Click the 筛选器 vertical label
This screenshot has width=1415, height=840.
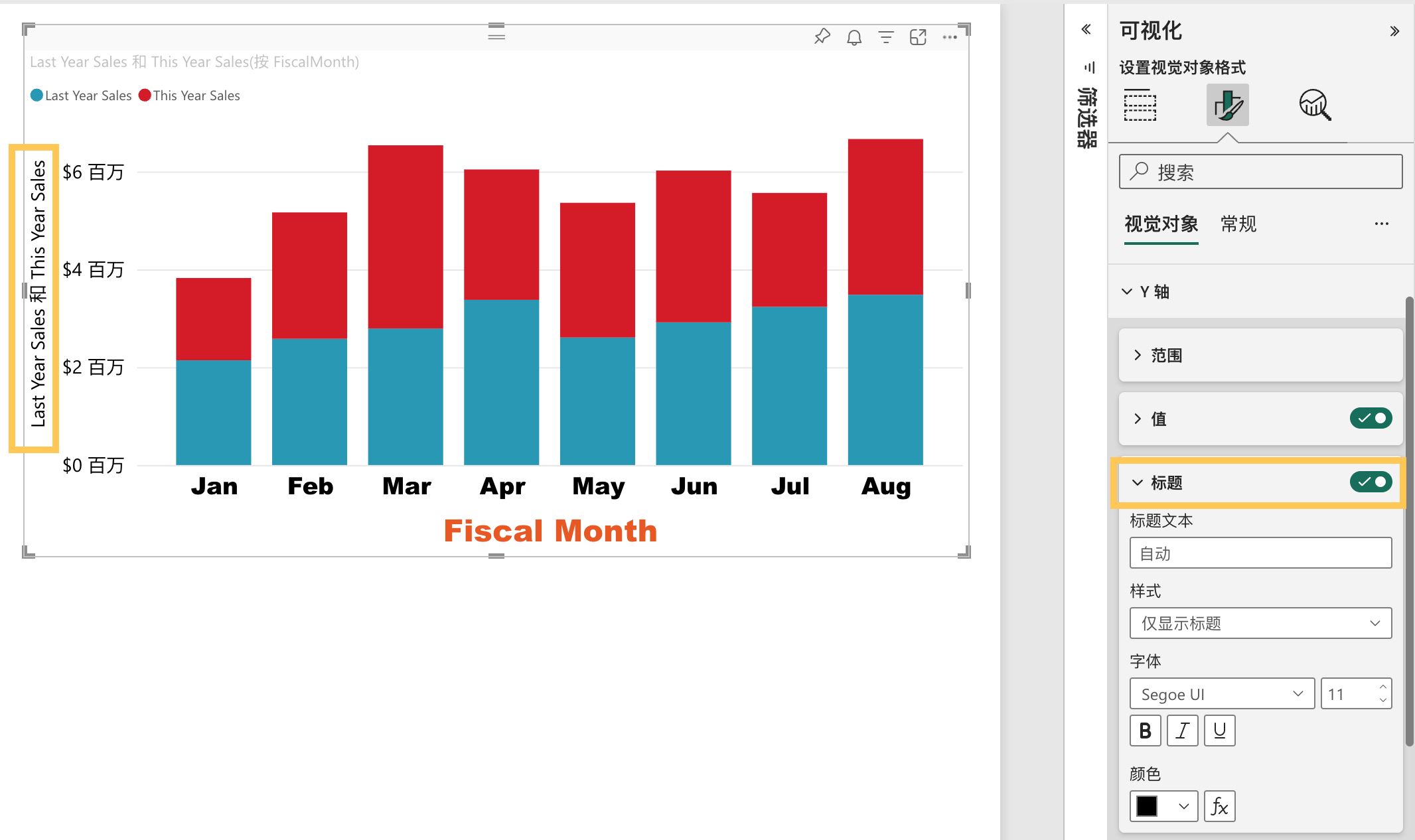point(1087,117)
